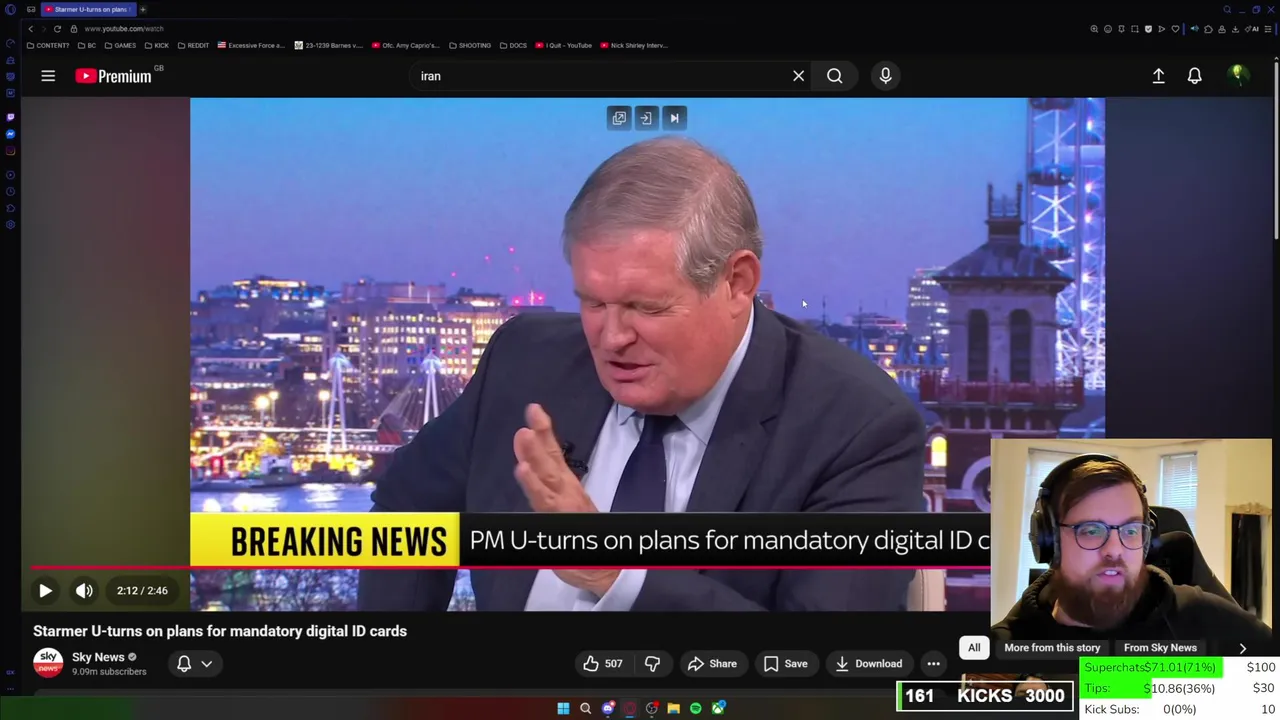Open the Sky News channel name link
Viewport: 1280px width, 720px height.
pyautogui.click(x=98, y=657)
